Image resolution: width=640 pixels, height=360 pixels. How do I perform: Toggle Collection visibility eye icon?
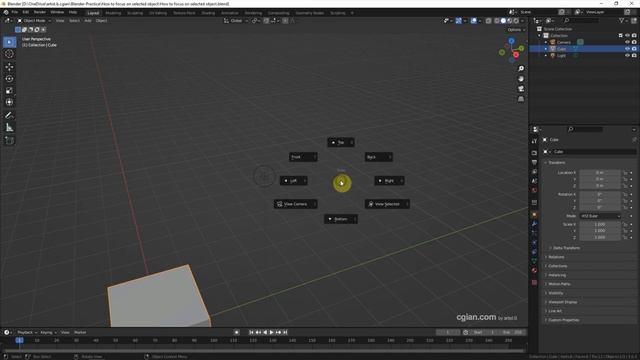627,36
